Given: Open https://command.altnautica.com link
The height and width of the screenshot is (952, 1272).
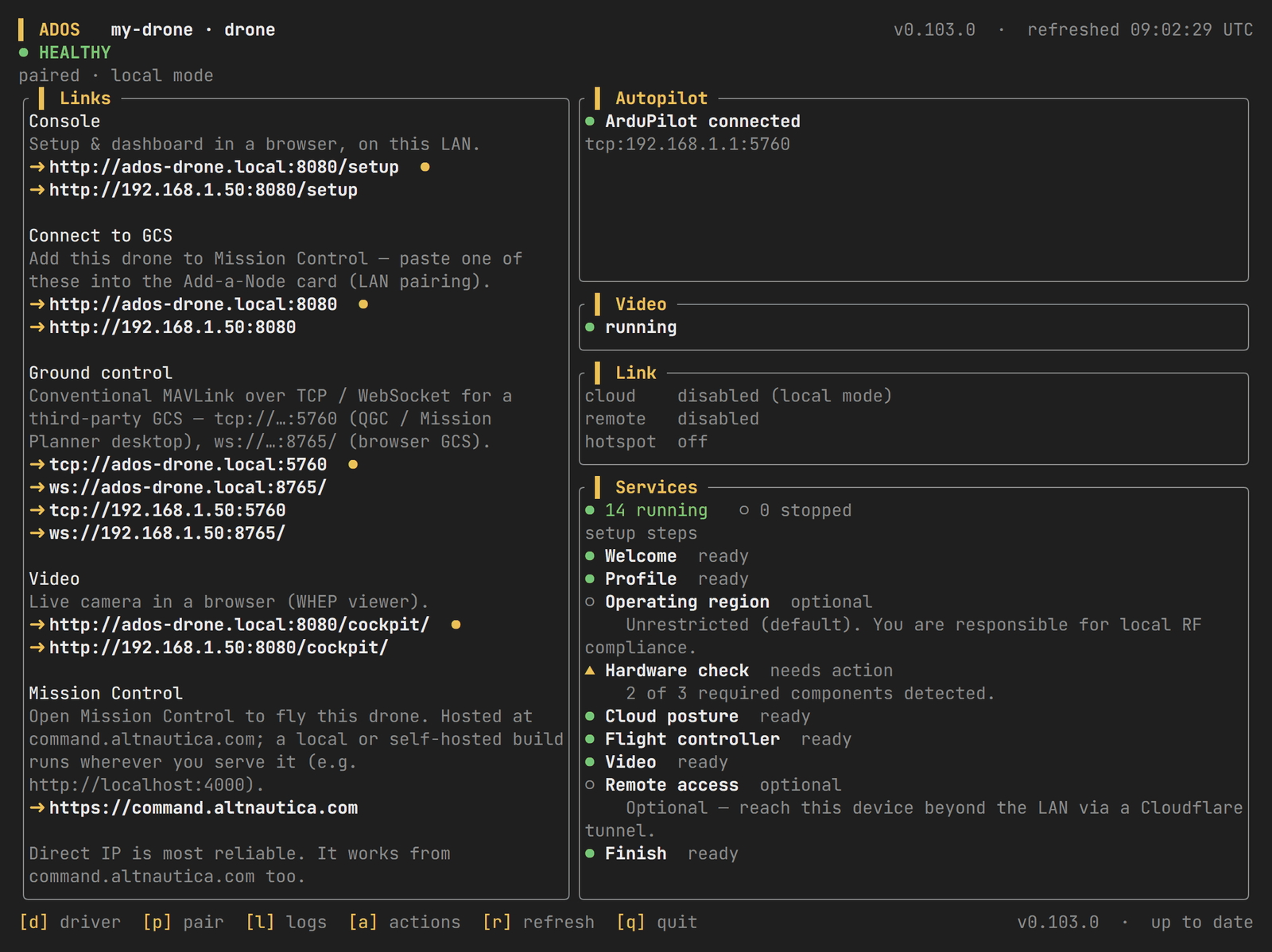Looking at the screenshot, I should (204, 808).
